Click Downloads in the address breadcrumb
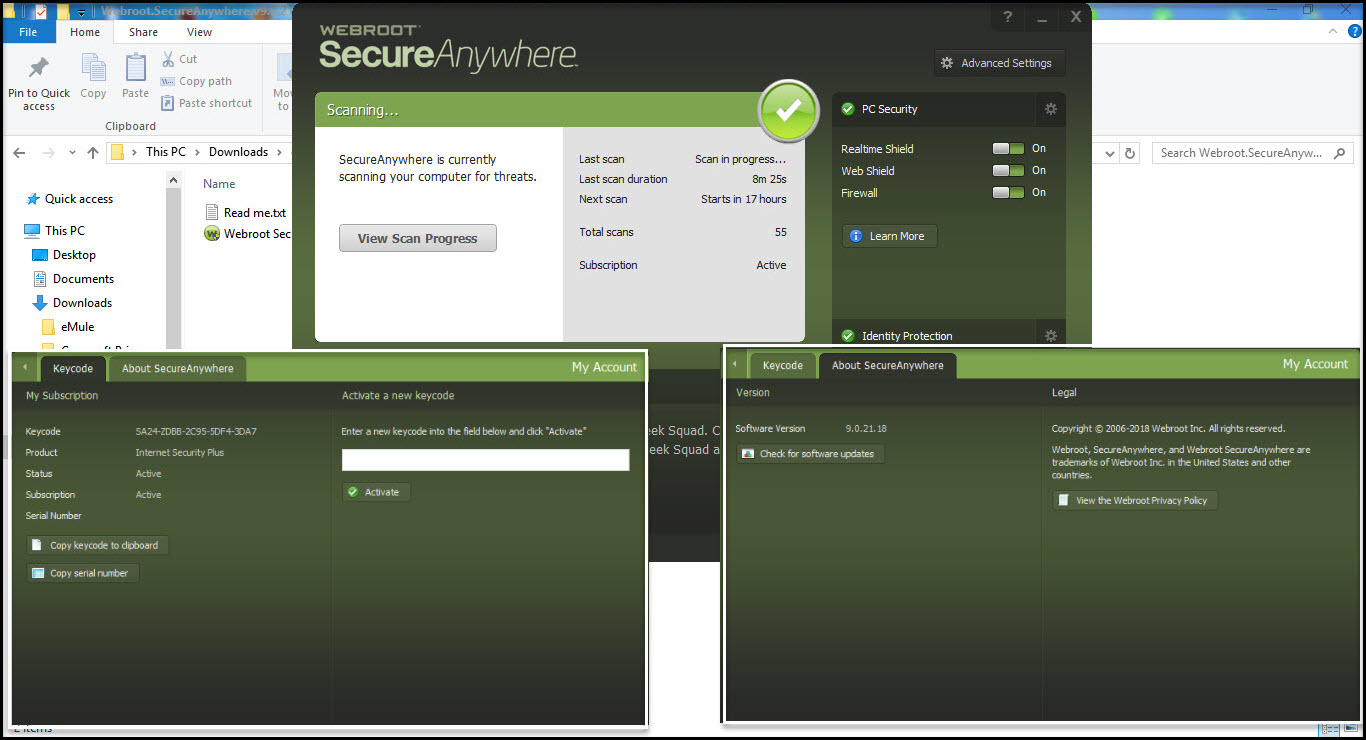This screenshot has width=1366, height=740. pyautogui.click(x=238, y=152)
